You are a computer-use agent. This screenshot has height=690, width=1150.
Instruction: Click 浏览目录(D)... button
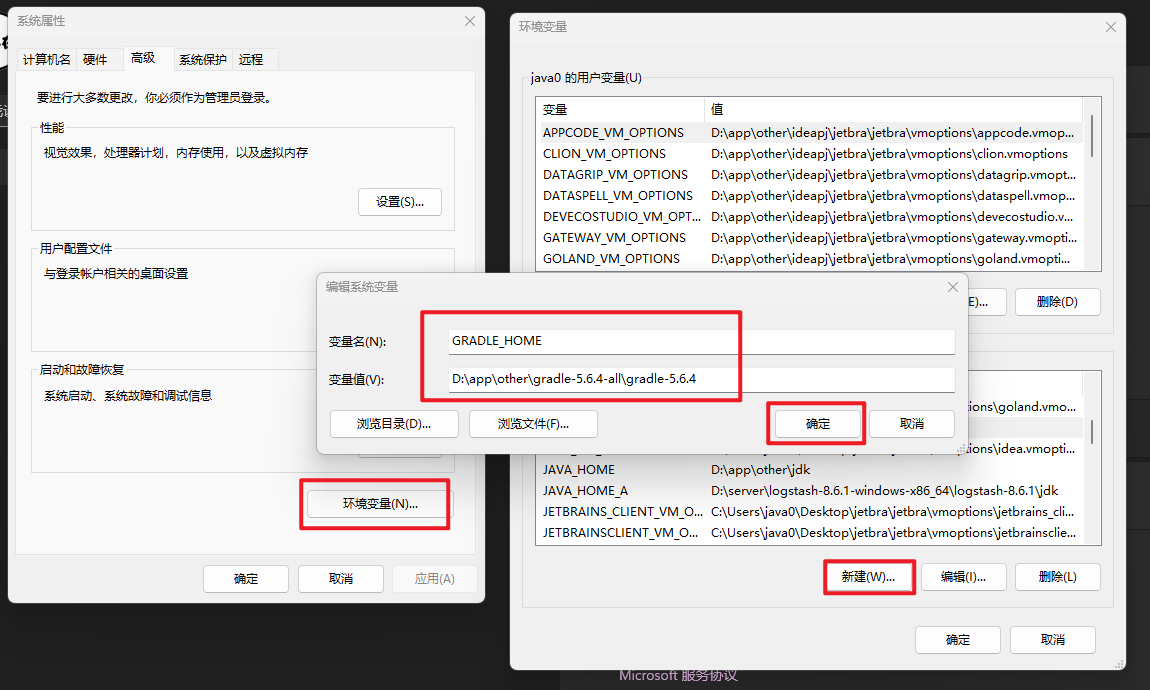pyautogui.click(x=394, y=424)
